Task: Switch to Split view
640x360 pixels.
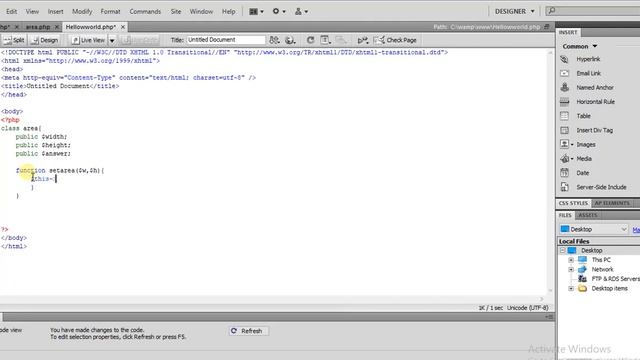Action: 14,40
